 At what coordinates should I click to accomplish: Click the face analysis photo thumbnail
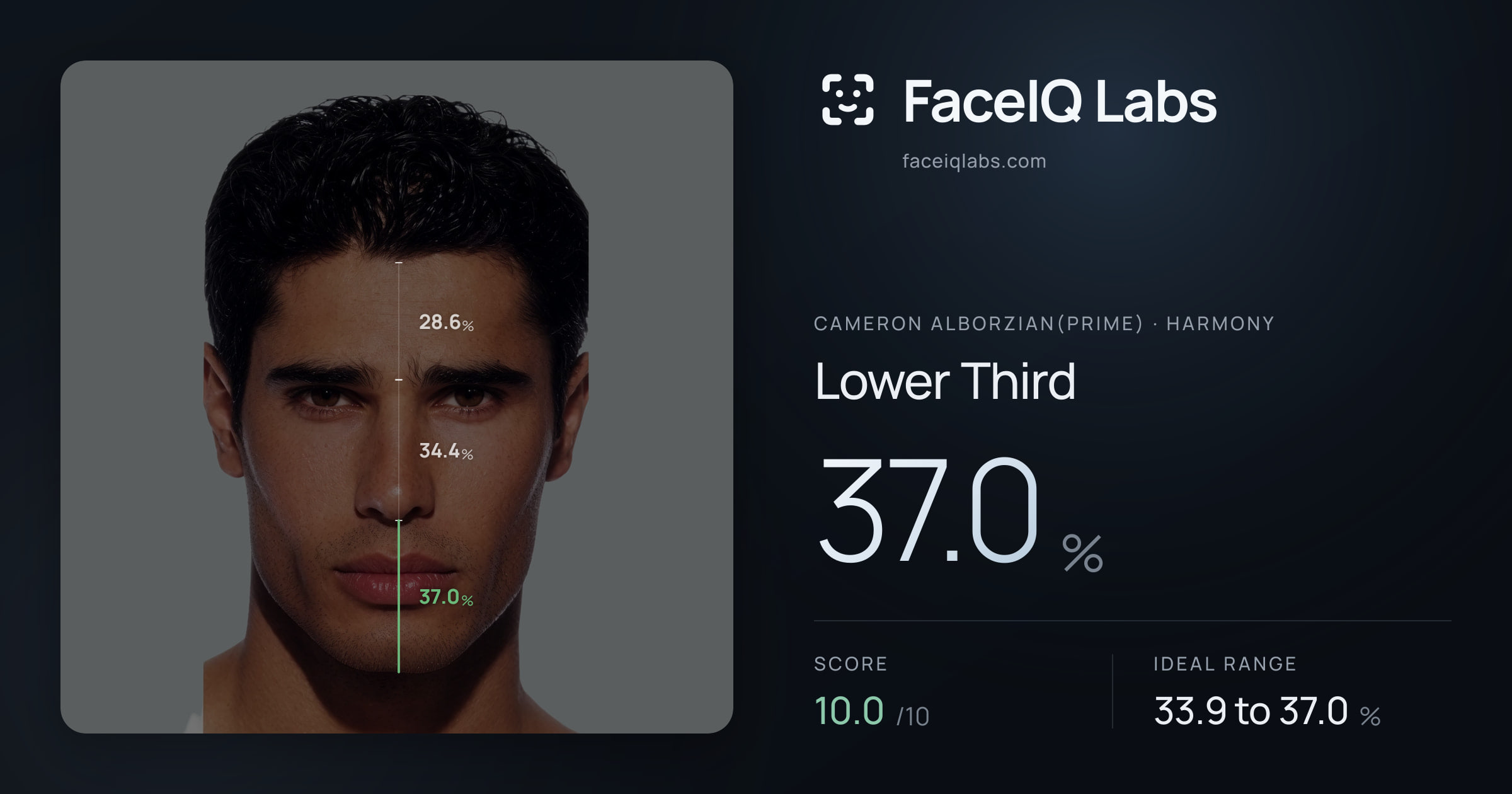pyautogui.click(x=397, y=397)
